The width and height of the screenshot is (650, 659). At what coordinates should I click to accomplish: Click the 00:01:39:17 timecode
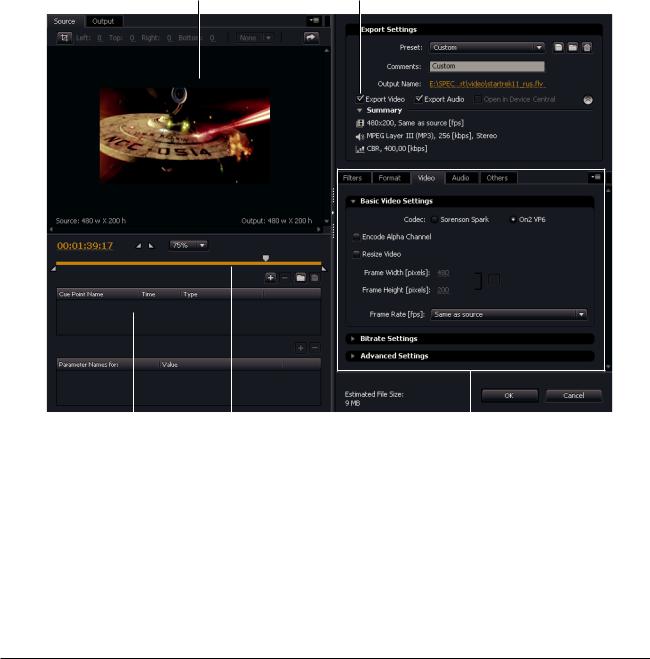pos(85,245)
